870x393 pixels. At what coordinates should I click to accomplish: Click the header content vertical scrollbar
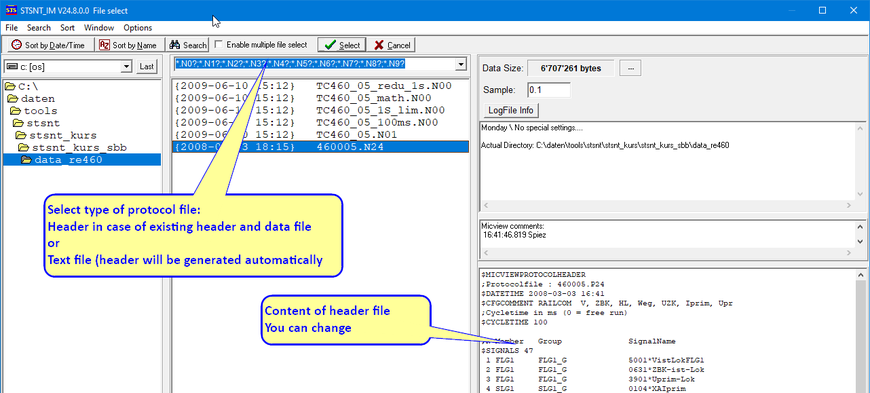point(860,331)
